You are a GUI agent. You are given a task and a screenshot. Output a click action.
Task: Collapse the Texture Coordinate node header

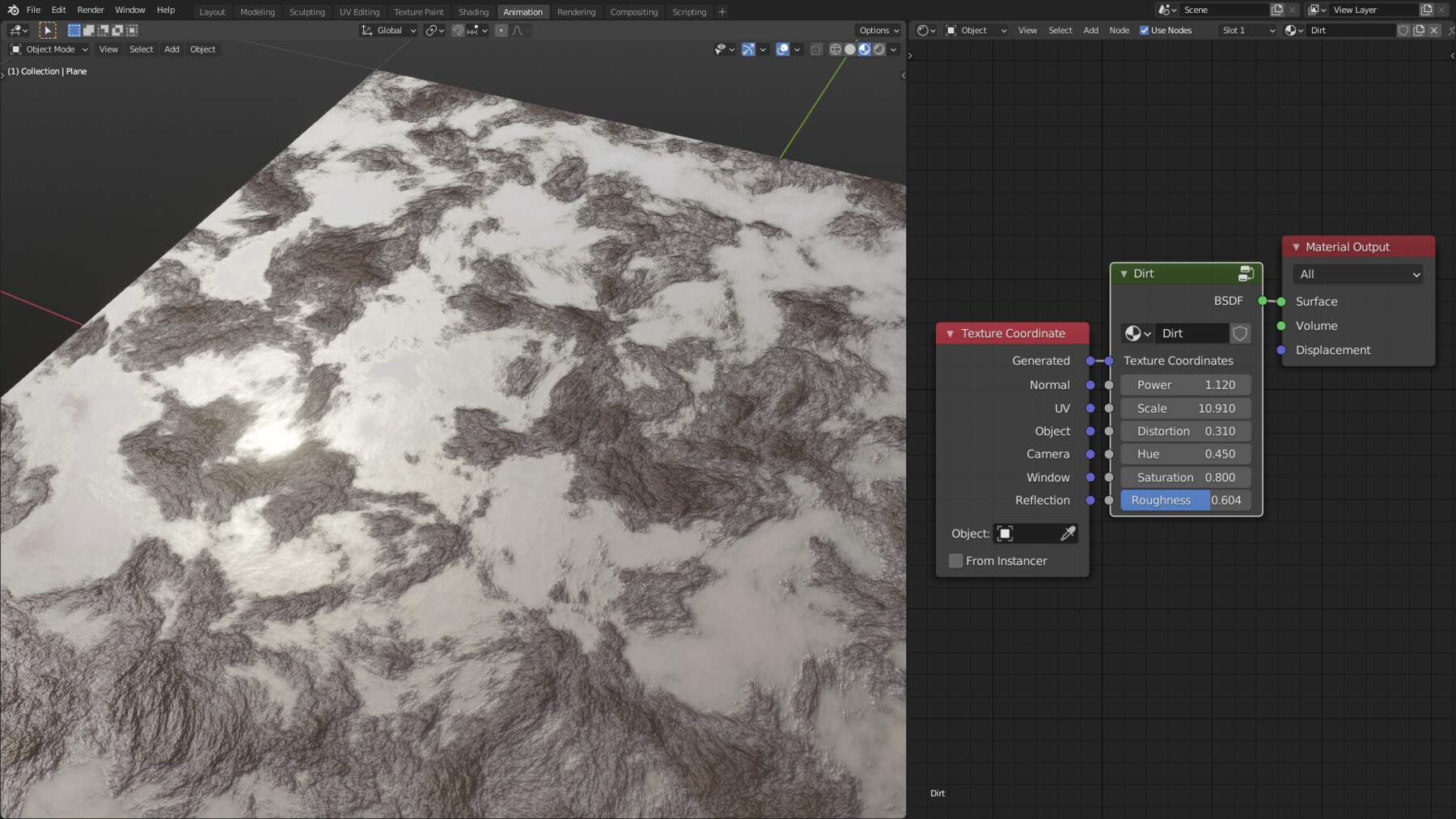coord(950,333)
